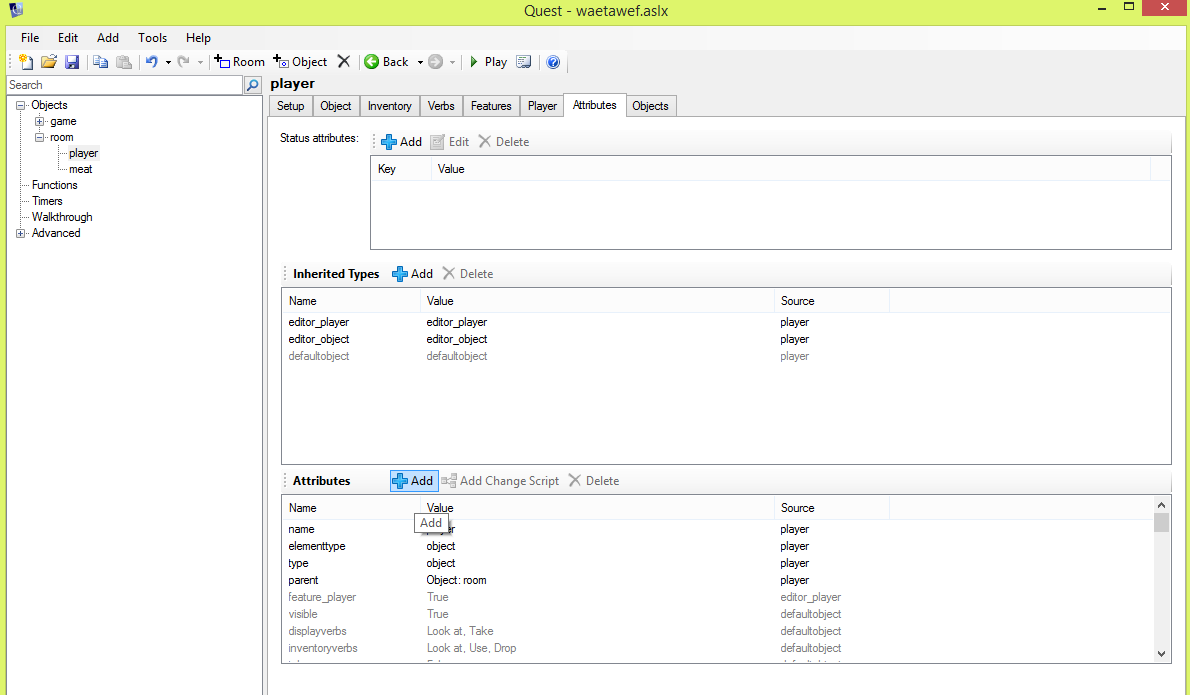
Task: Click the search magnifier icon
Action: pyautogui.click(x=254, y=86)
